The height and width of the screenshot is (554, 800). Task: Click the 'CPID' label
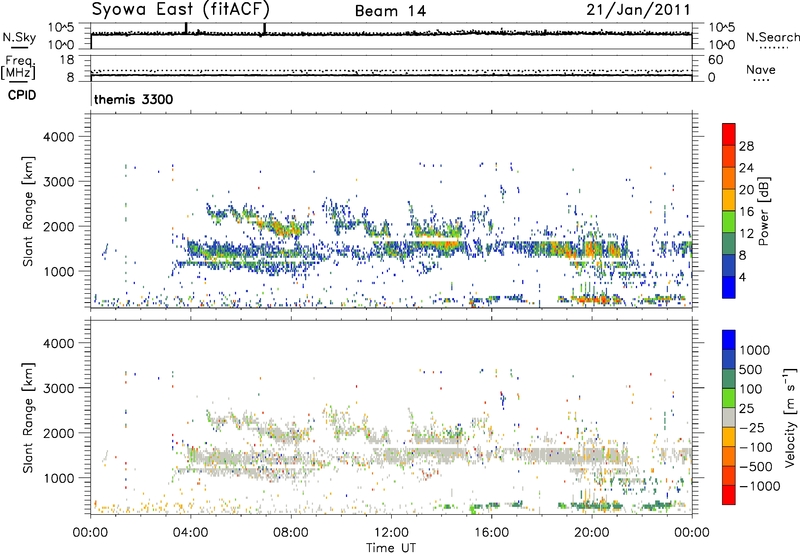22,95
